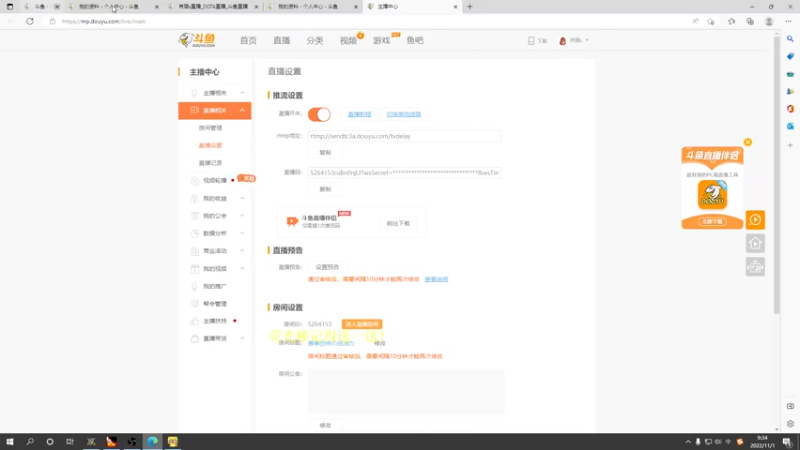Close the 斗鱼直播伴侣 floating promo

pyautogui.click(x=747, y=142)
